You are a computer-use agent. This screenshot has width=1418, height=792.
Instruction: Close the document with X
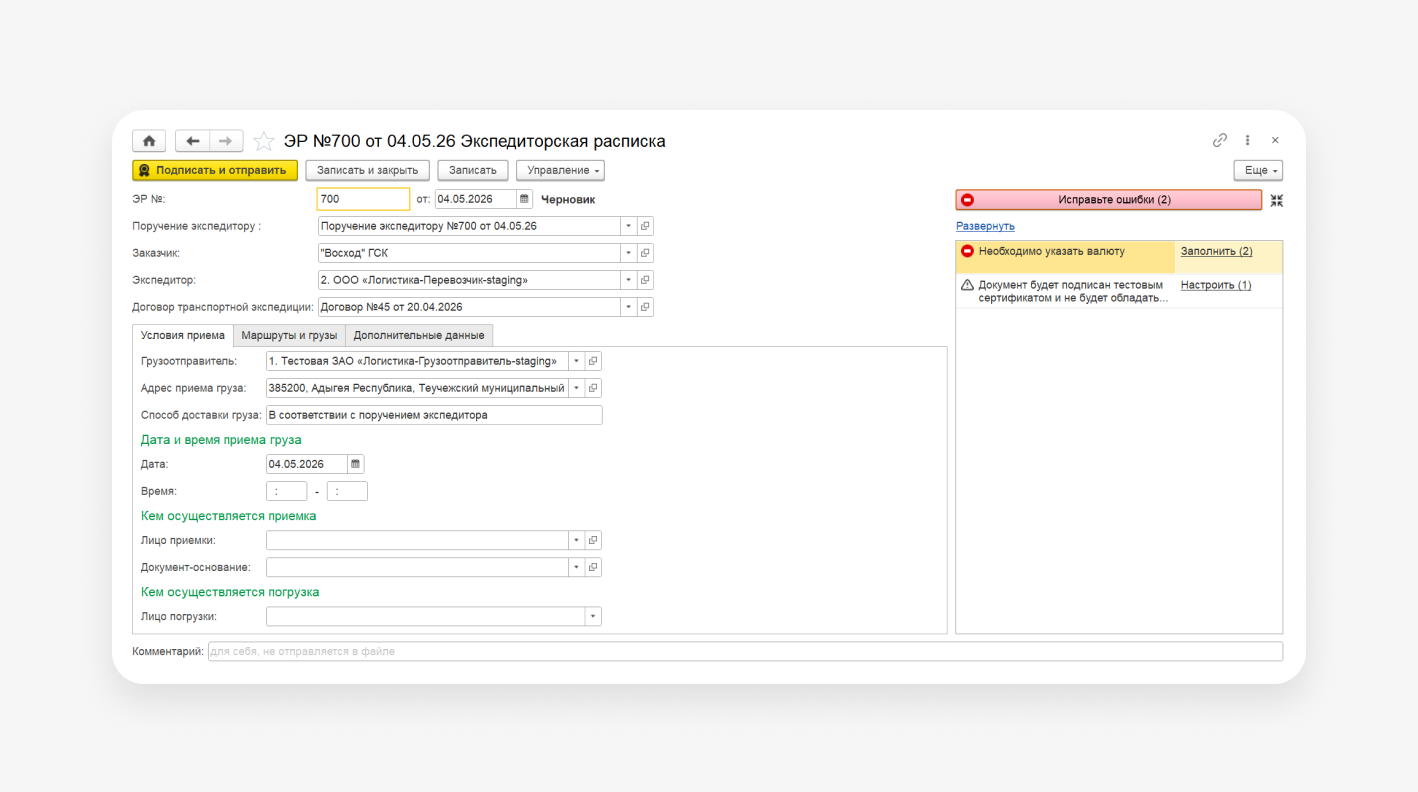pyautogui.click(x=1275, y=141)
